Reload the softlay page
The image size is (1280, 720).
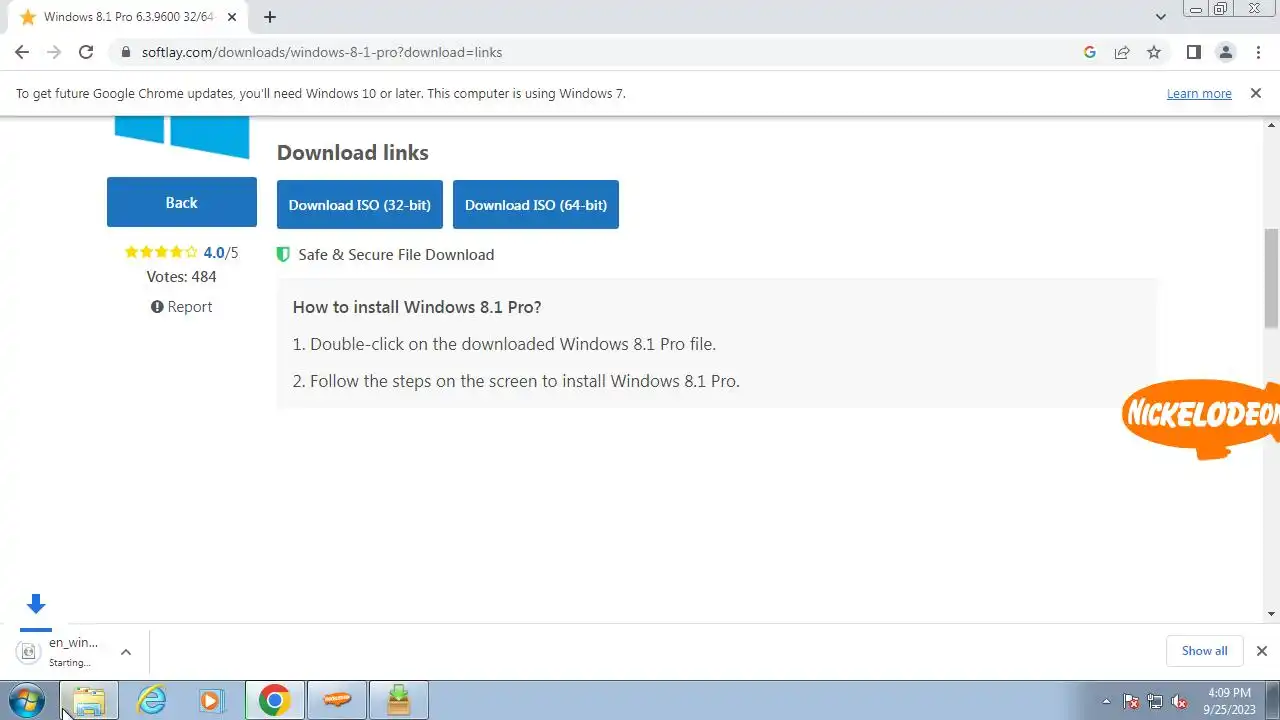86,52
